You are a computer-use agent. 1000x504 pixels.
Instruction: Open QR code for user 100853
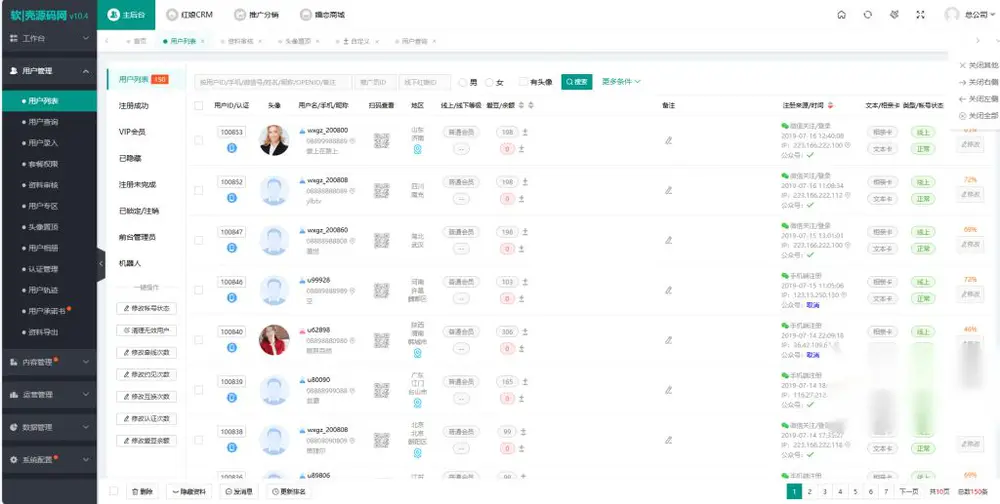click(381, 140)
